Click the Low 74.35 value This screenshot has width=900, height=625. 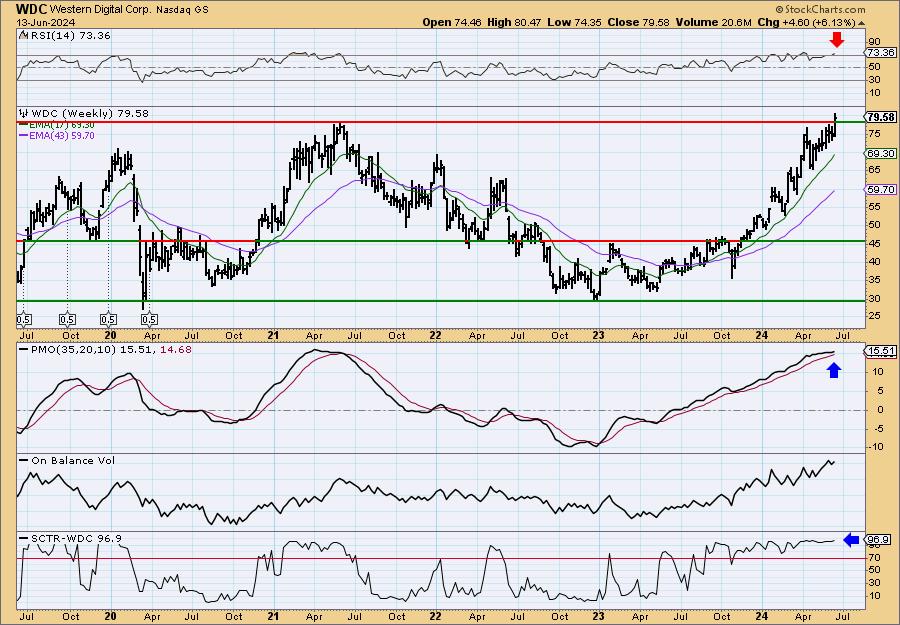coord(574,22)
